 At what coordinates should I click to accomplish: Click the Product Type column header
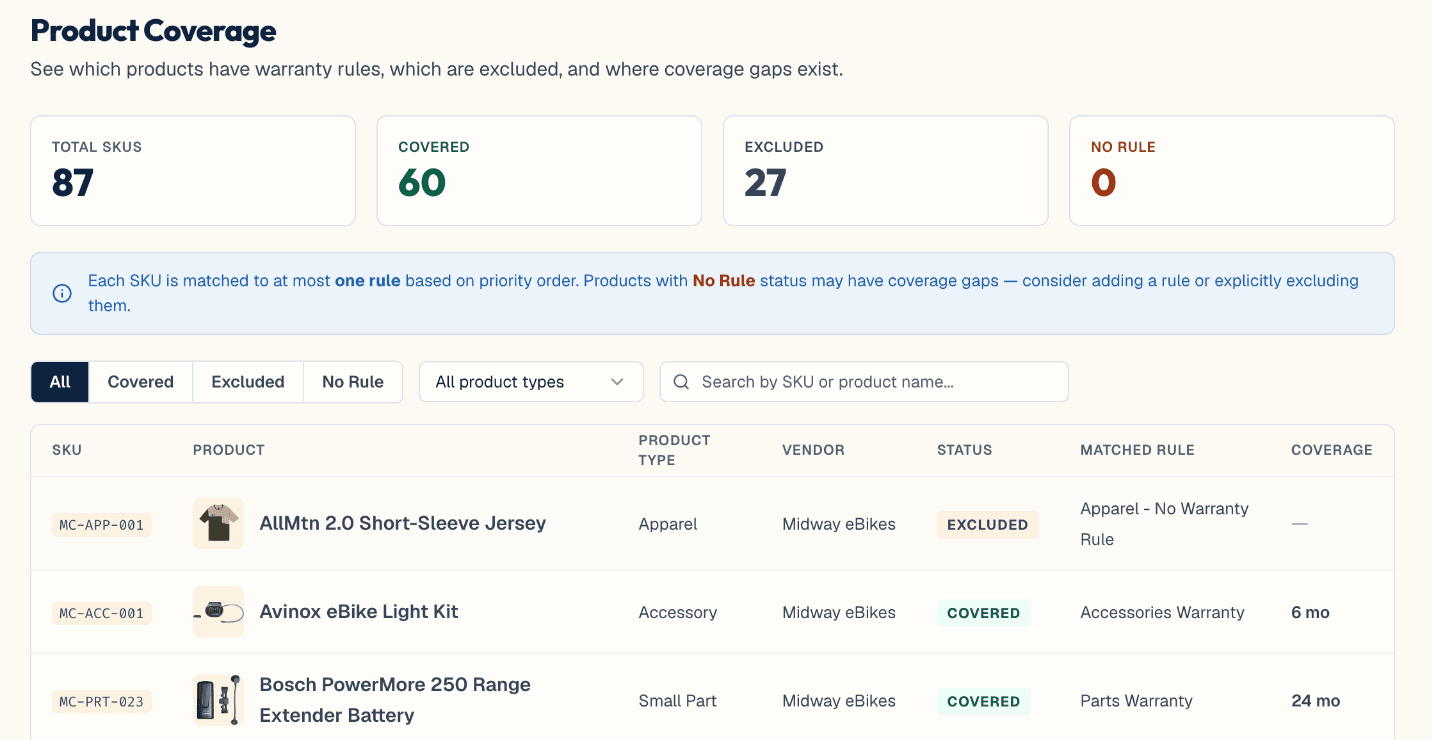[x=675, y=450]
